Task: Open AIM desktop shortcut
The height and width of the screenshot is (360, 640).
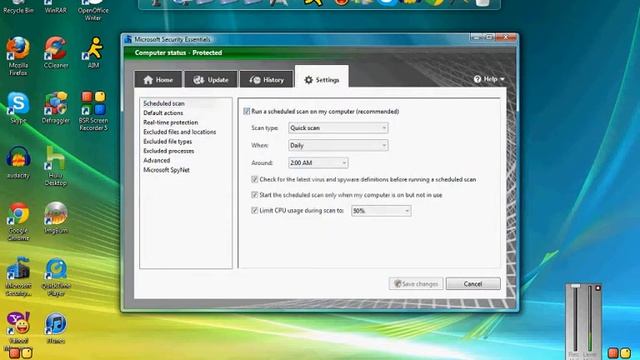Action: point(93,52)
